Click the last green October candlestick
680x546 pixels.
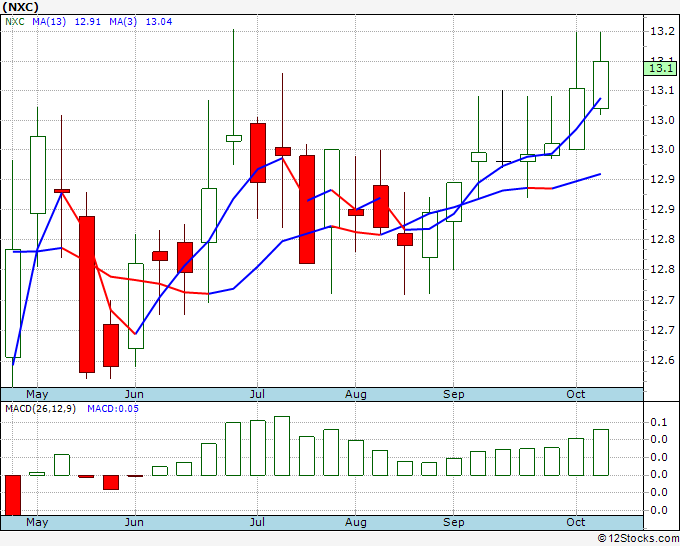(x=601, y=85)
